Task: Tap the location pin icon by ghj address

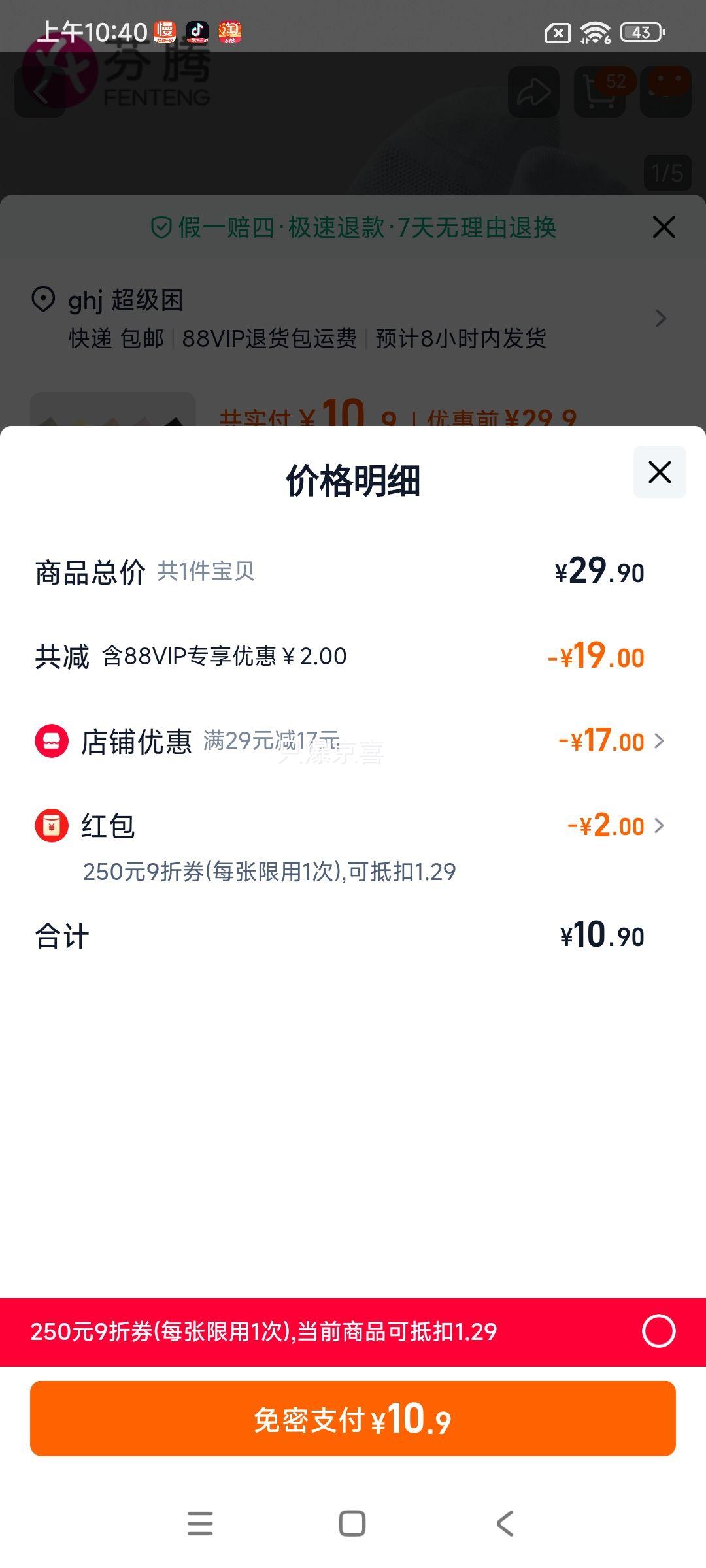Action: (43, 300)
